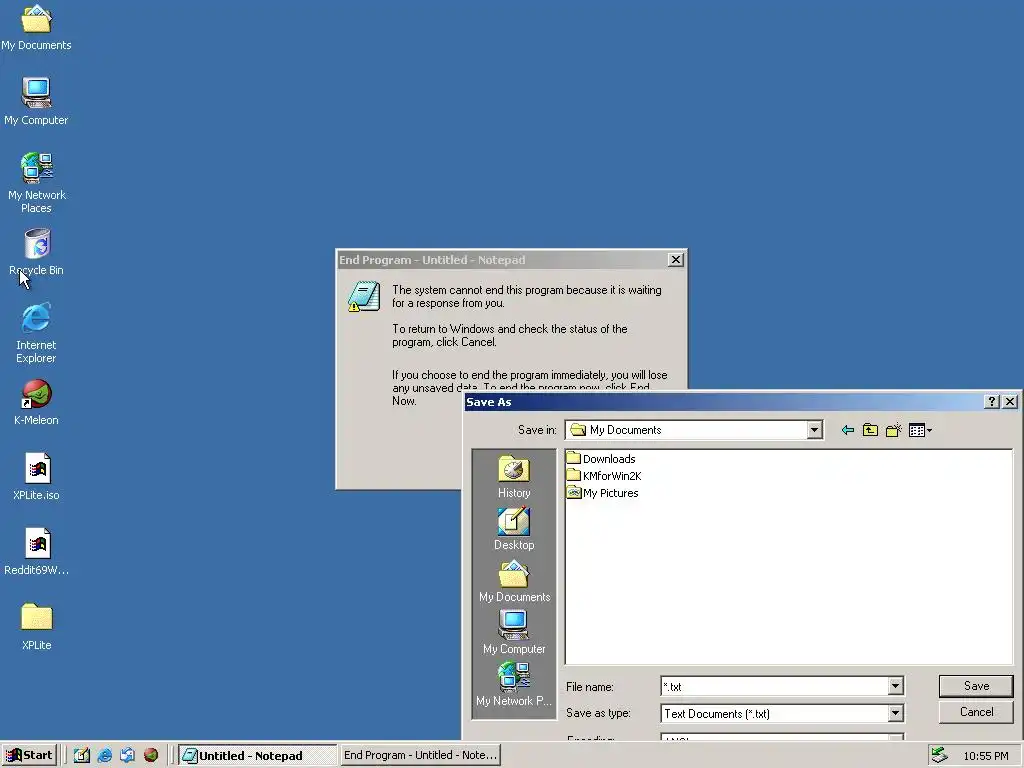1024x768 pixels.
Task: Switch to End Program taskbar button
Action: tap(420, 756)
